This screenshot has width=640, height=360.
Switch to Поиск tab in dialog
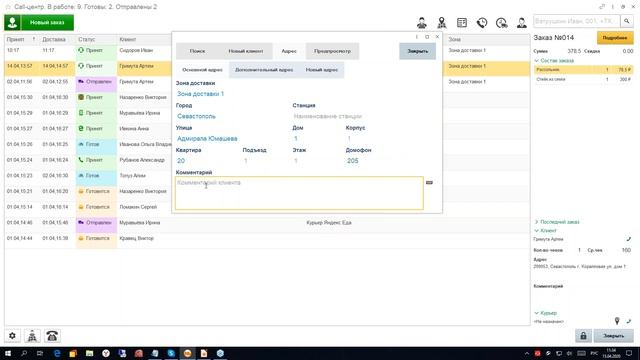[198, 51]
